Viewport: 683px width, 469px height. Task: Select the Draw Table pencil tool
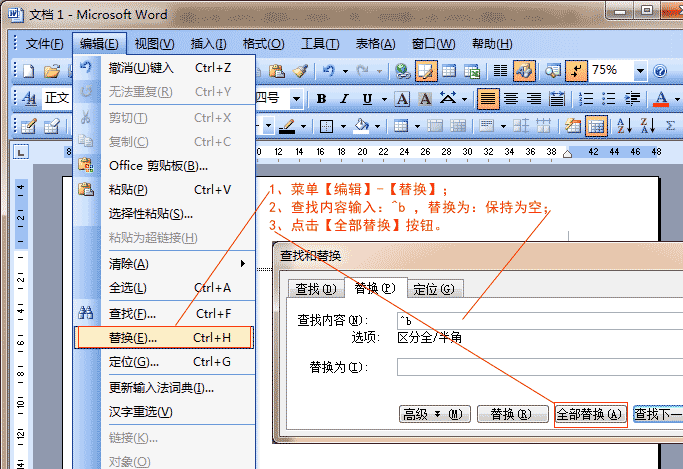coord(29,126)
